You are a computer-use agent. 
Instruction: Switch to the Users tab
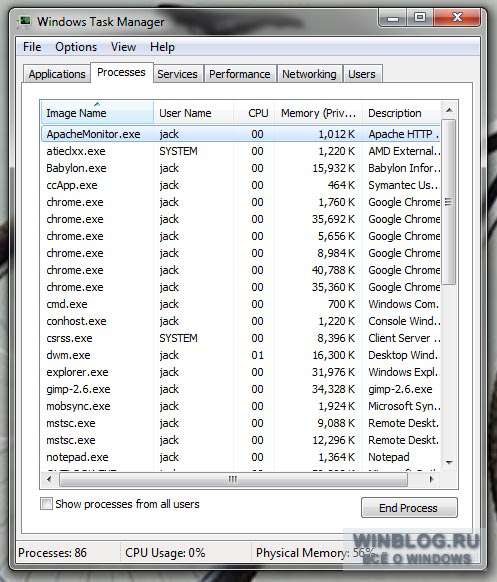point(362,74)
